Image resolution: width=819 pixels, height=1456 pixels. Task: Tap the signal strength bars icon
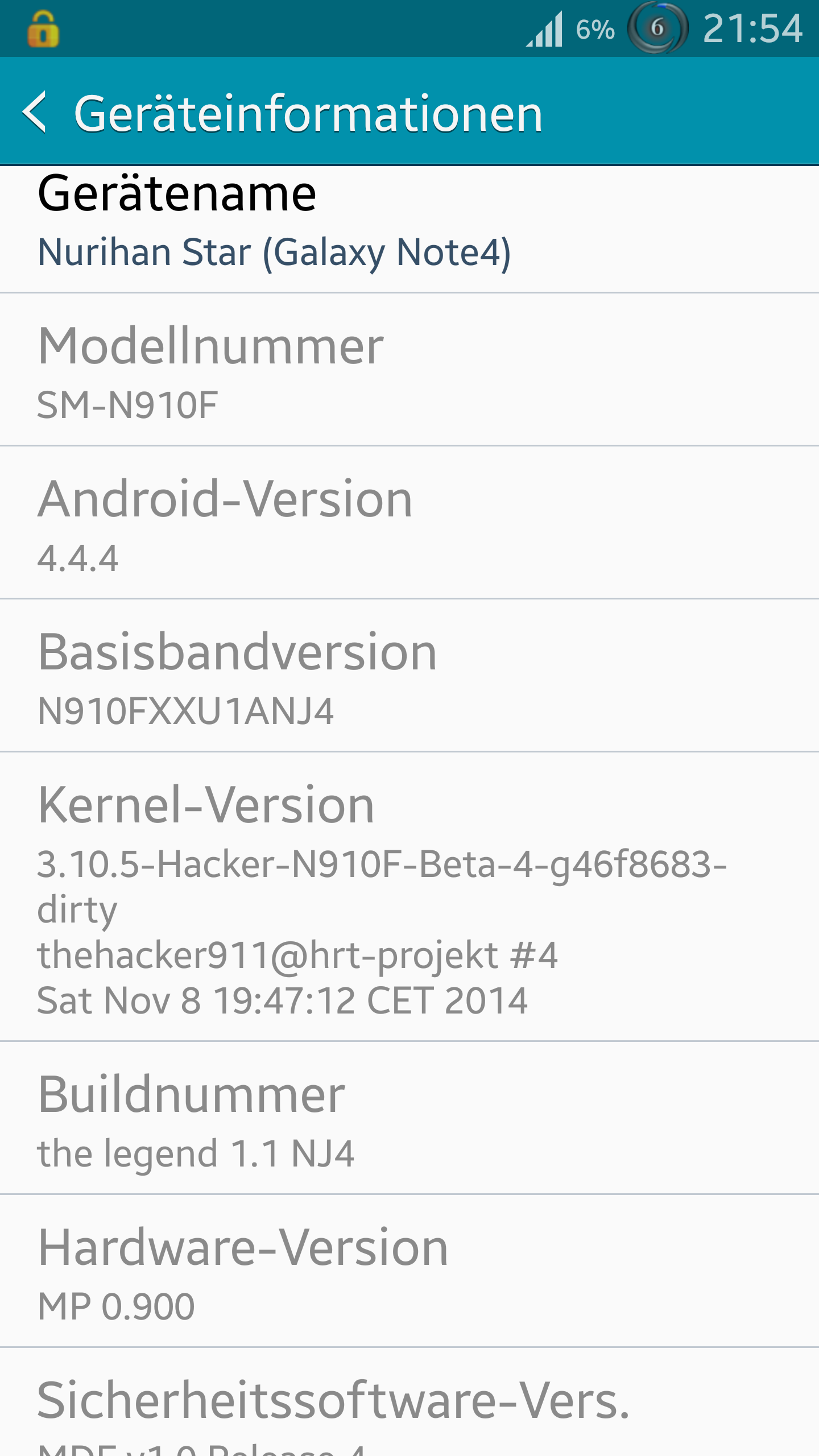tap(544, 30)
